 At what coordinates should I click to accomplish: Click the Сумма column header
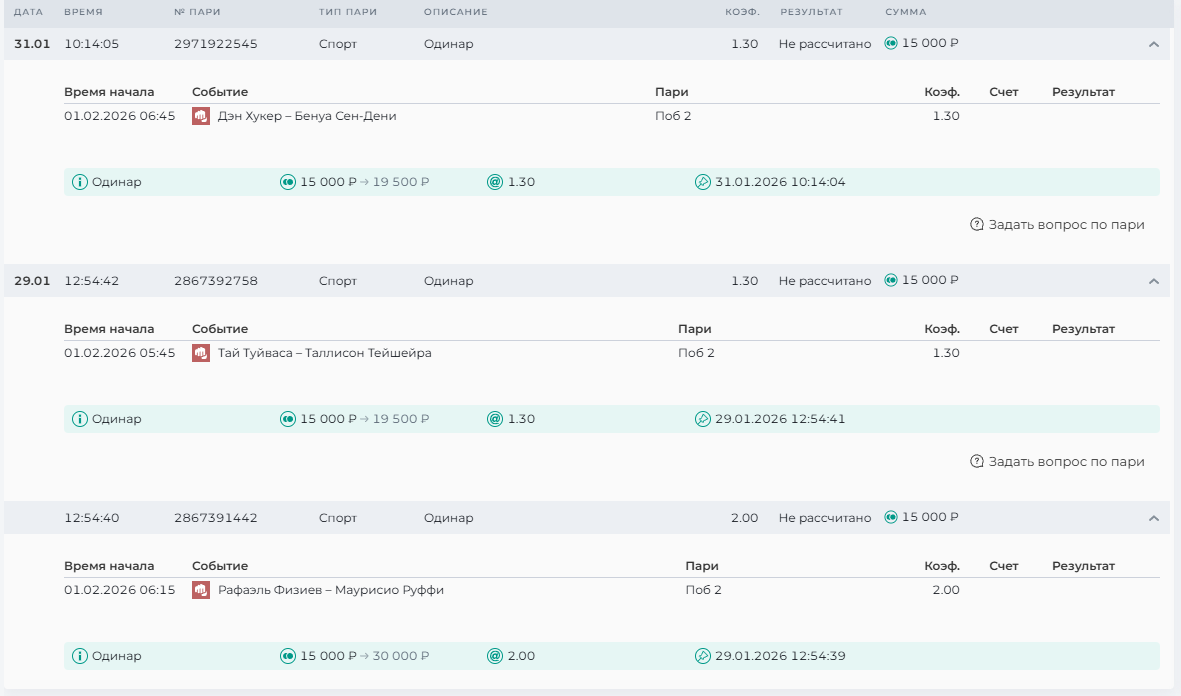click(905, 12)
